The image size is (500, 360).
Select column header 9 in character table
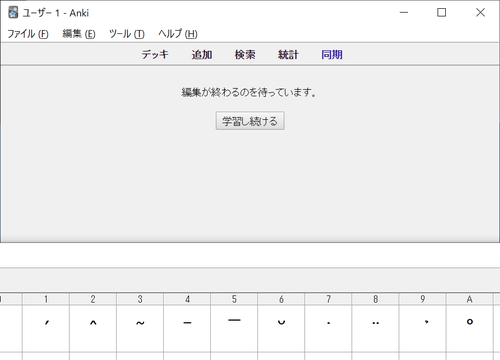pyautogui.click(x=423, y=299)
